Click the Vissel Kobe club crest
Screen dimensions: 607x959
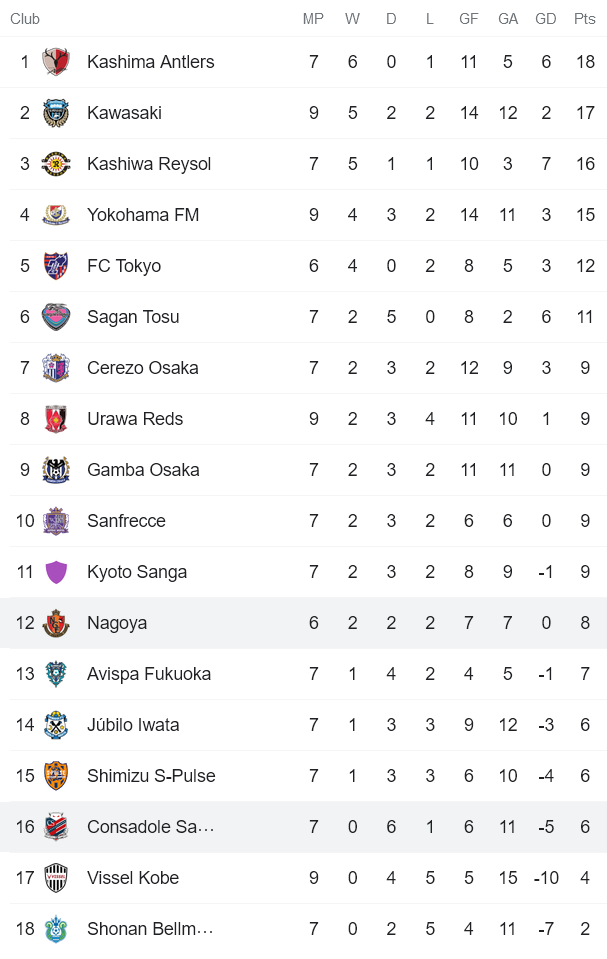tap(57, 877)
